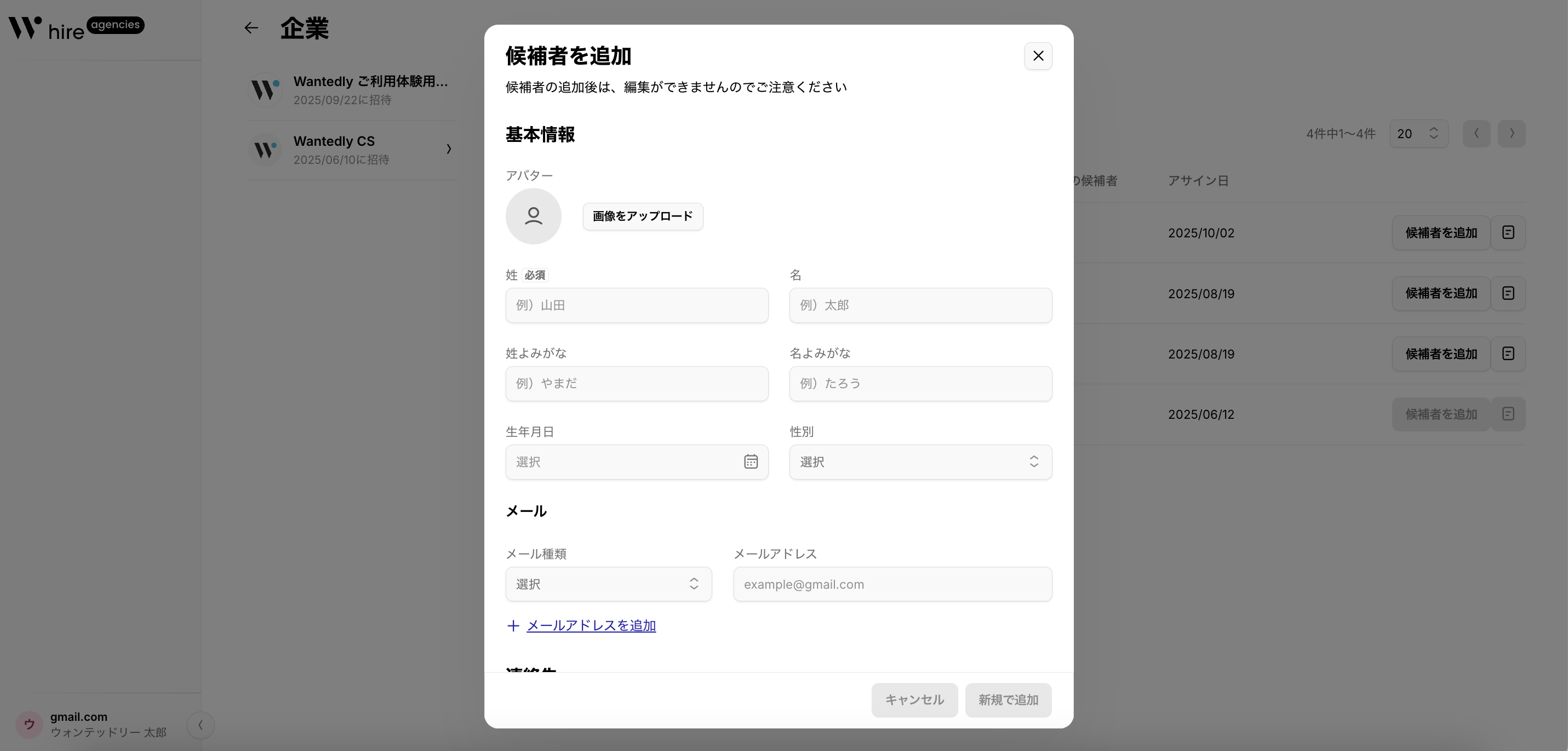Click the back arrow next to 企業

pos(251,28)
